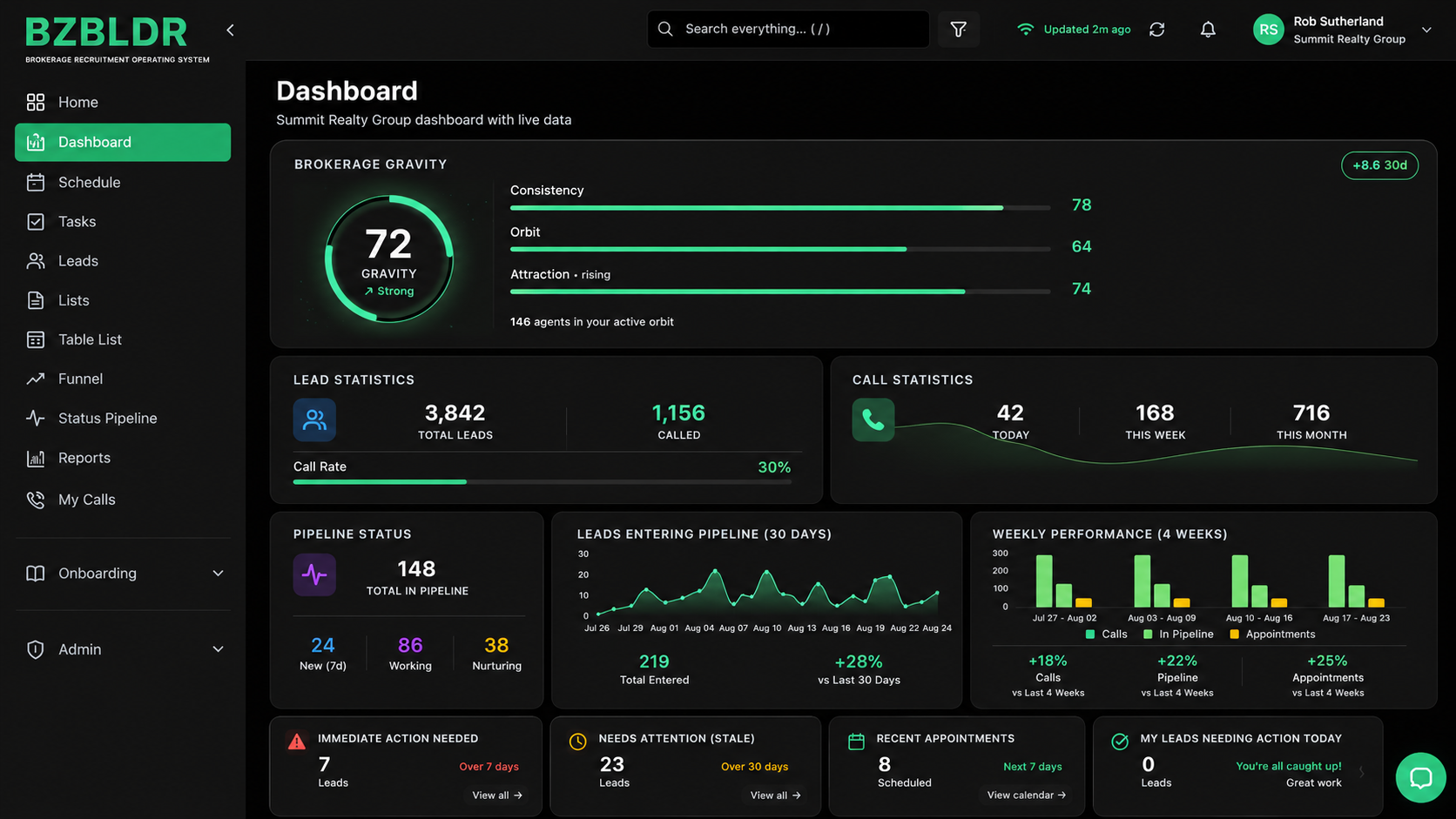Click the green Calls legend swatch
This screenshot has height=819, width=1456.
pyautogui.click(x=1090, y=634)
